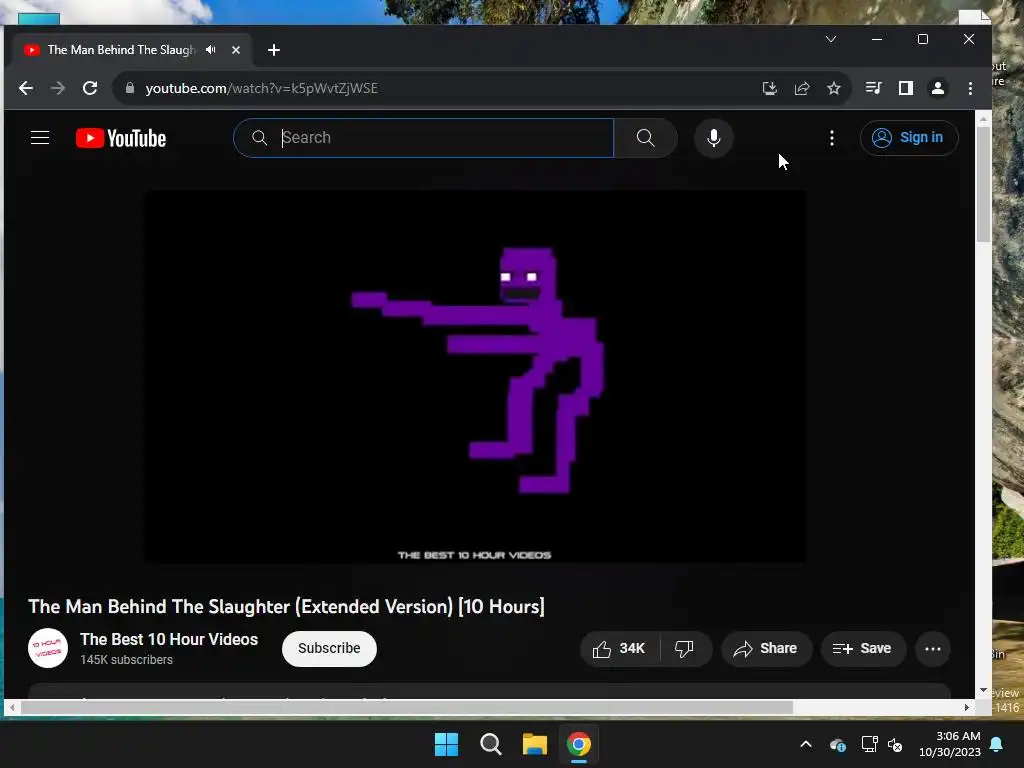This screenshot has width=1024, height=768.
Task: Subscribe to The Best 10 Hour Videos
Action: pos(329,648)
